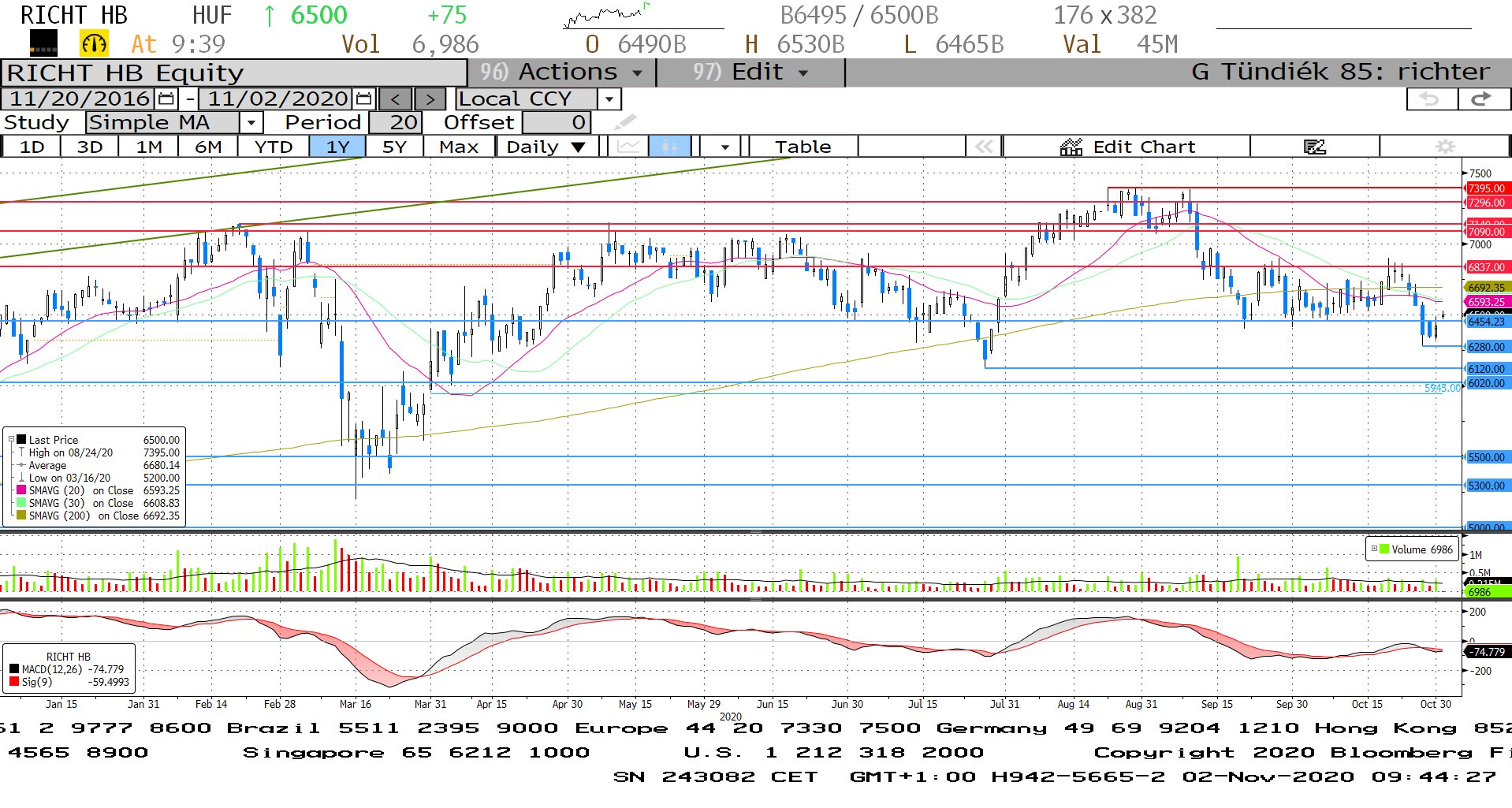Select the 1D time range tab

pos(32,147)
